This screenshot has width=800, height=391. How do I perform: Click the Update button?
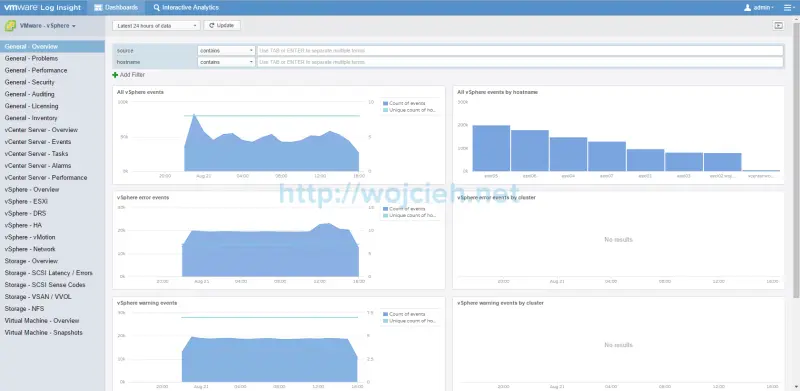click(x=222, y=26)
